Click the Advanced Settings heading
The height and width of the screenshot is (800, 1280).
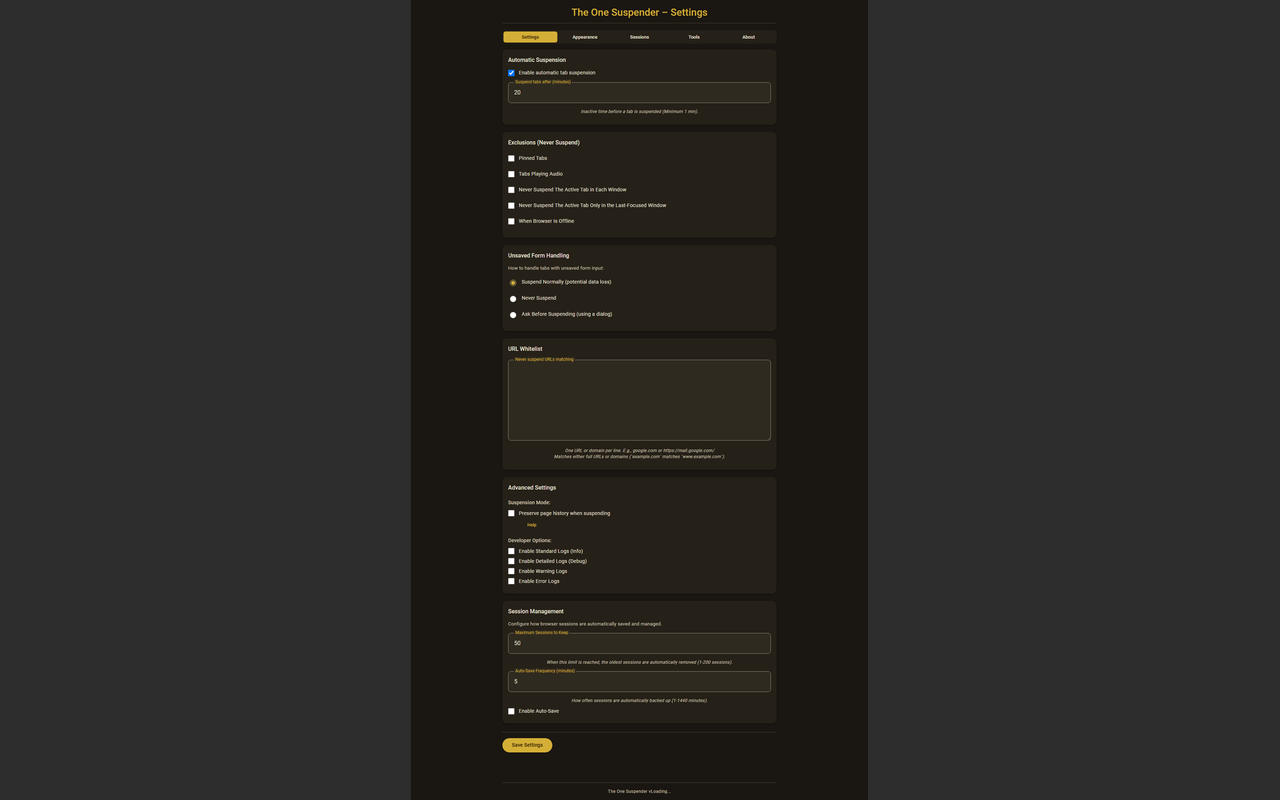coord(532,488)
